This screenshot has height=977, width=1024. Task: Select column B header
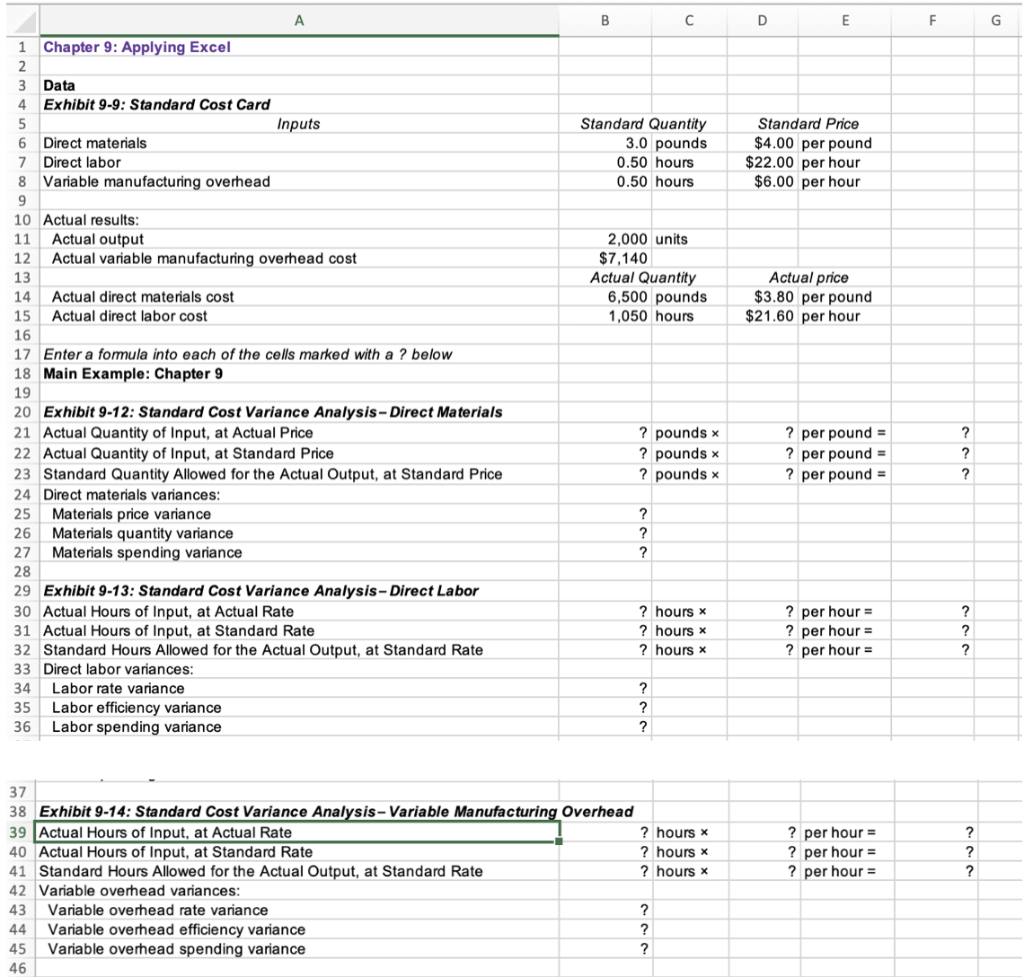(x=604, y=19)
